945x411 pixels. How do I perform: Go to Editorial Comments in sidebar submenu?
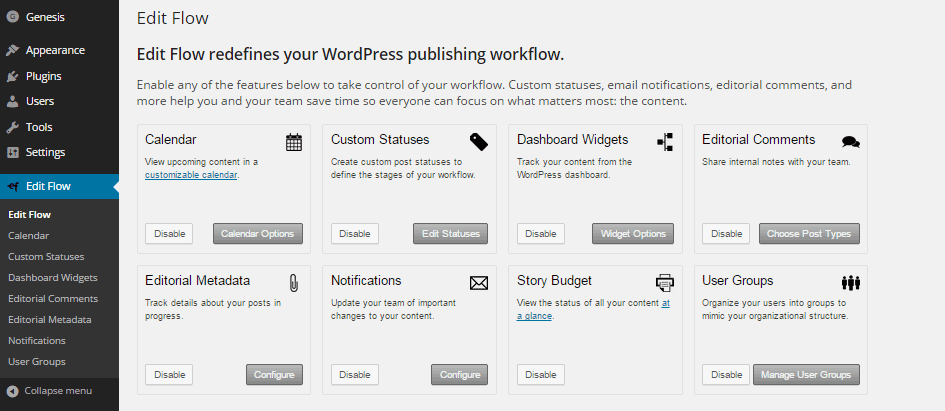click(x=53, y=299)
